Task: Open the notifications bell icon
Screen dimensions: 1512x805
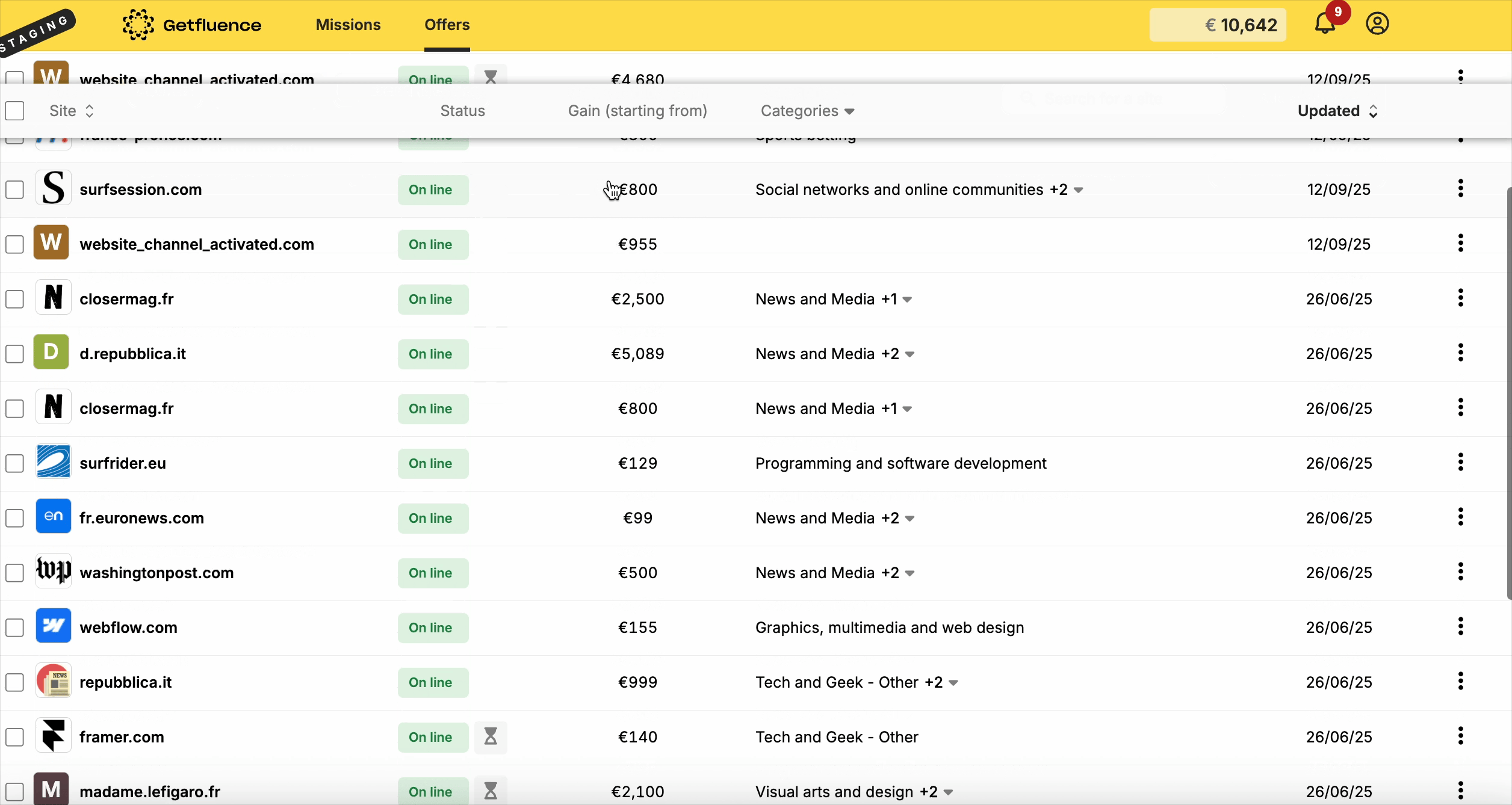Action: 1325,24
